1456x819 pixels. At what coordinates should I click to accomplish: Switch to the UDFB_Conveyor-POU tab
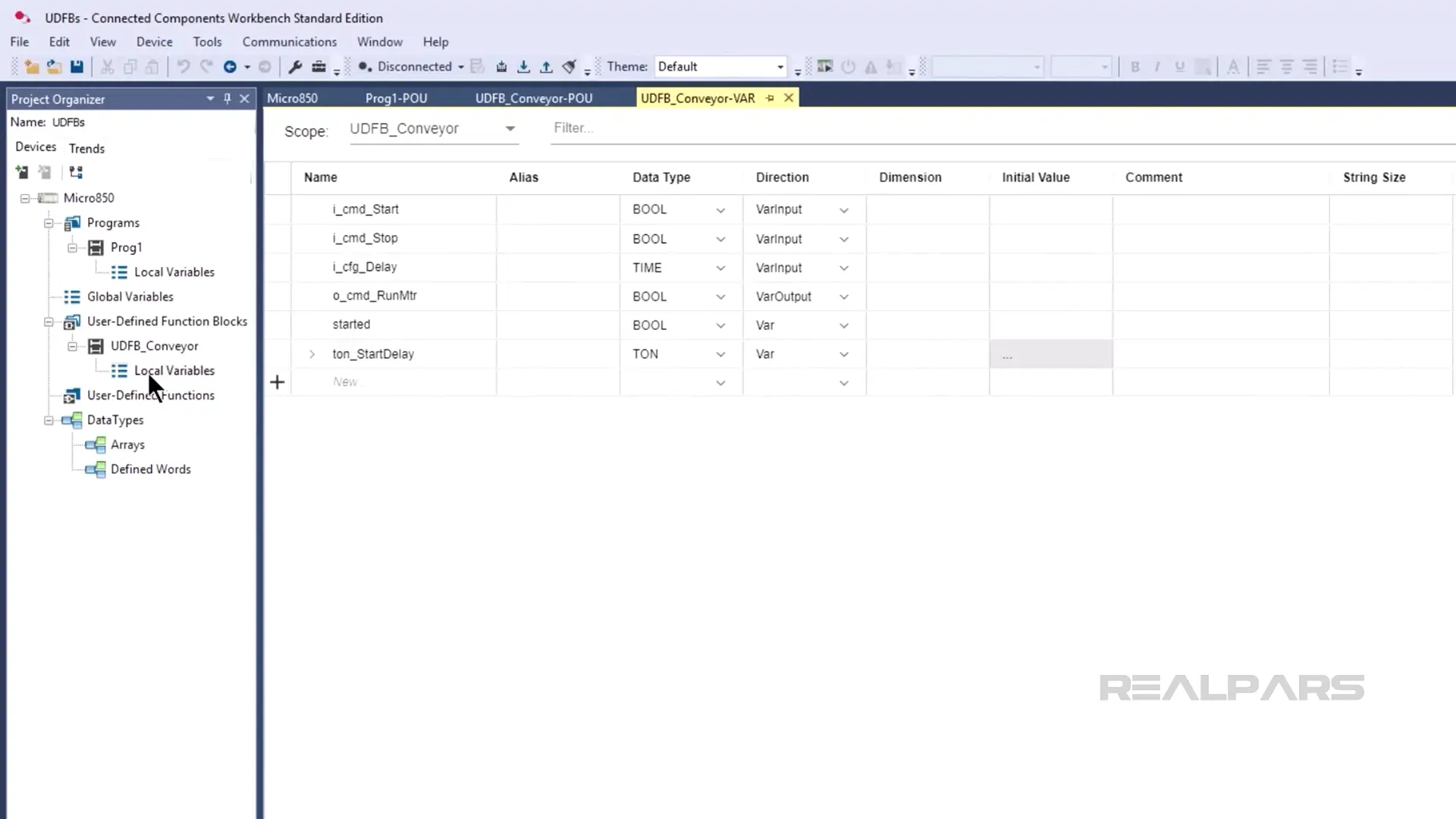(x=533, y=98)
